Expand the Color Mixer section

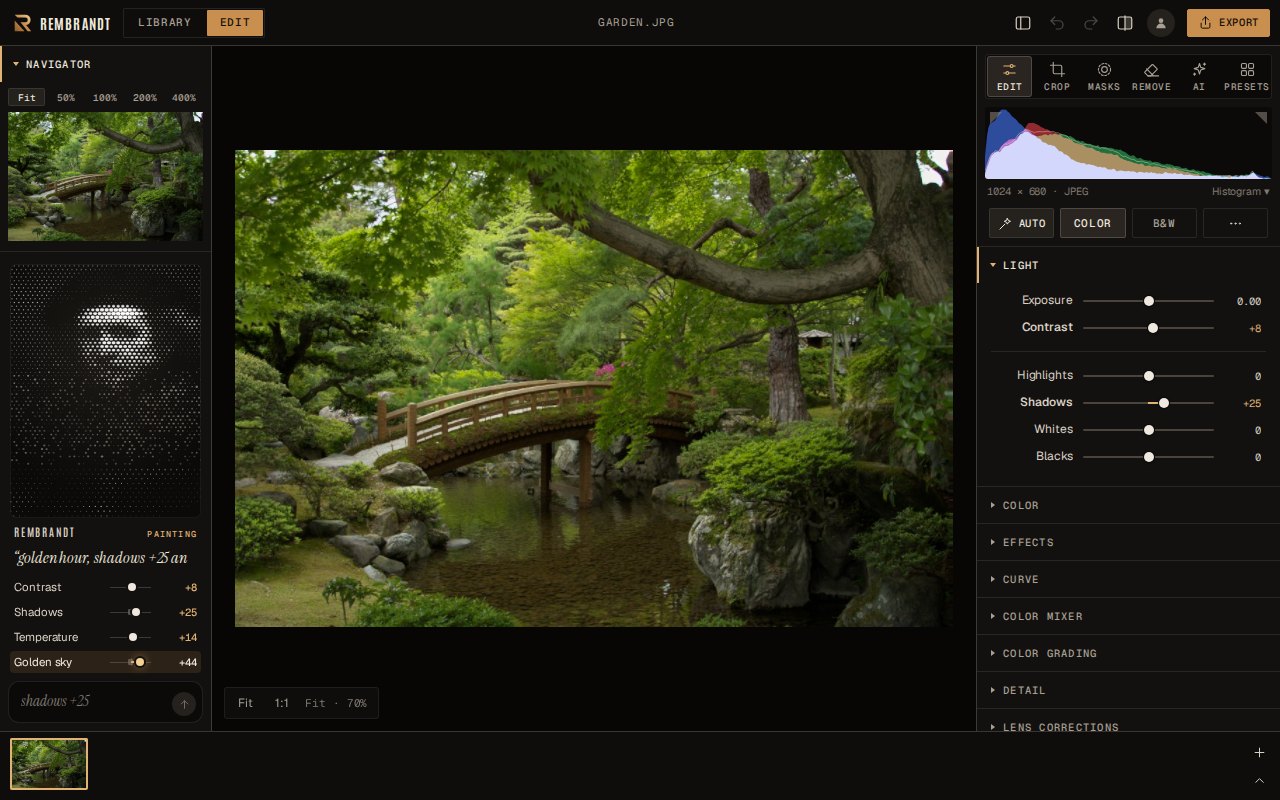click(1128, 616)
